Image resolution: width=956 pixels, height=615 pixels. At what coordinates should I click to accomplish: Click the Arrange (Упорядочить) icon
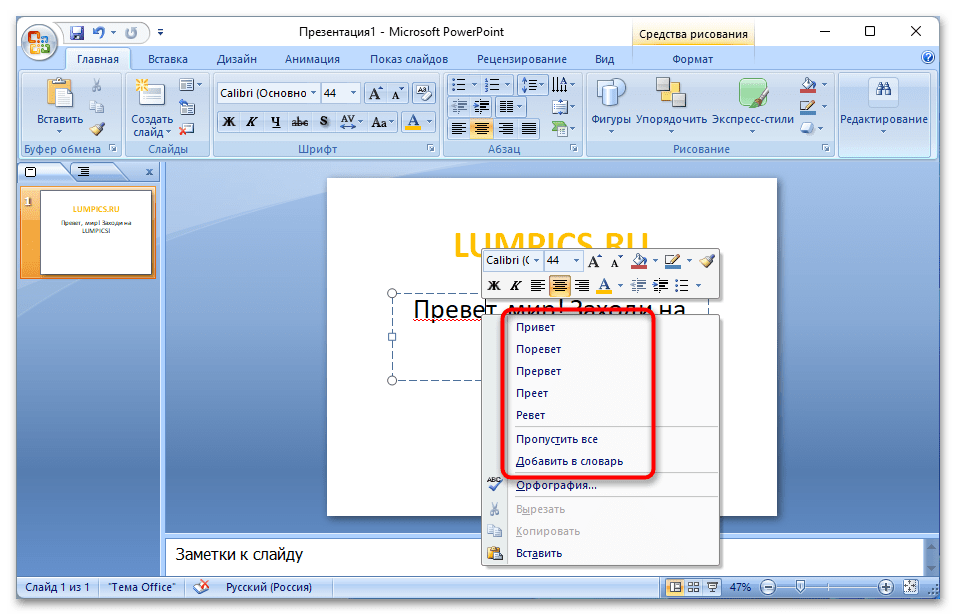pyautogui.click(x=670, y=105)
